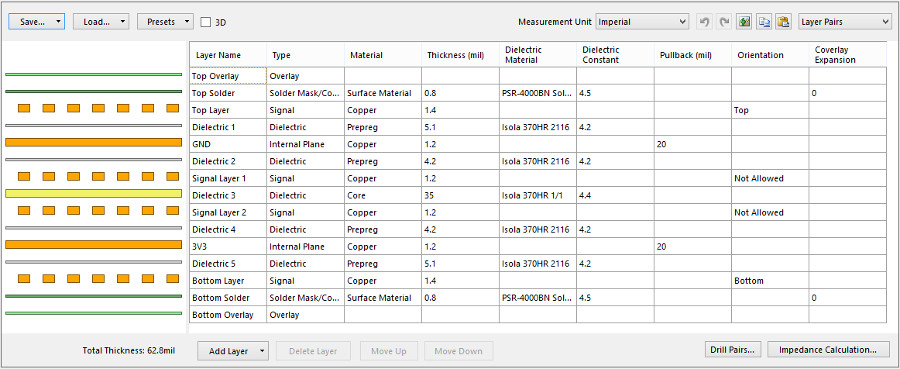Click the GND row pullback value 20
Screen dimensions: 900x369
(693, 144)
